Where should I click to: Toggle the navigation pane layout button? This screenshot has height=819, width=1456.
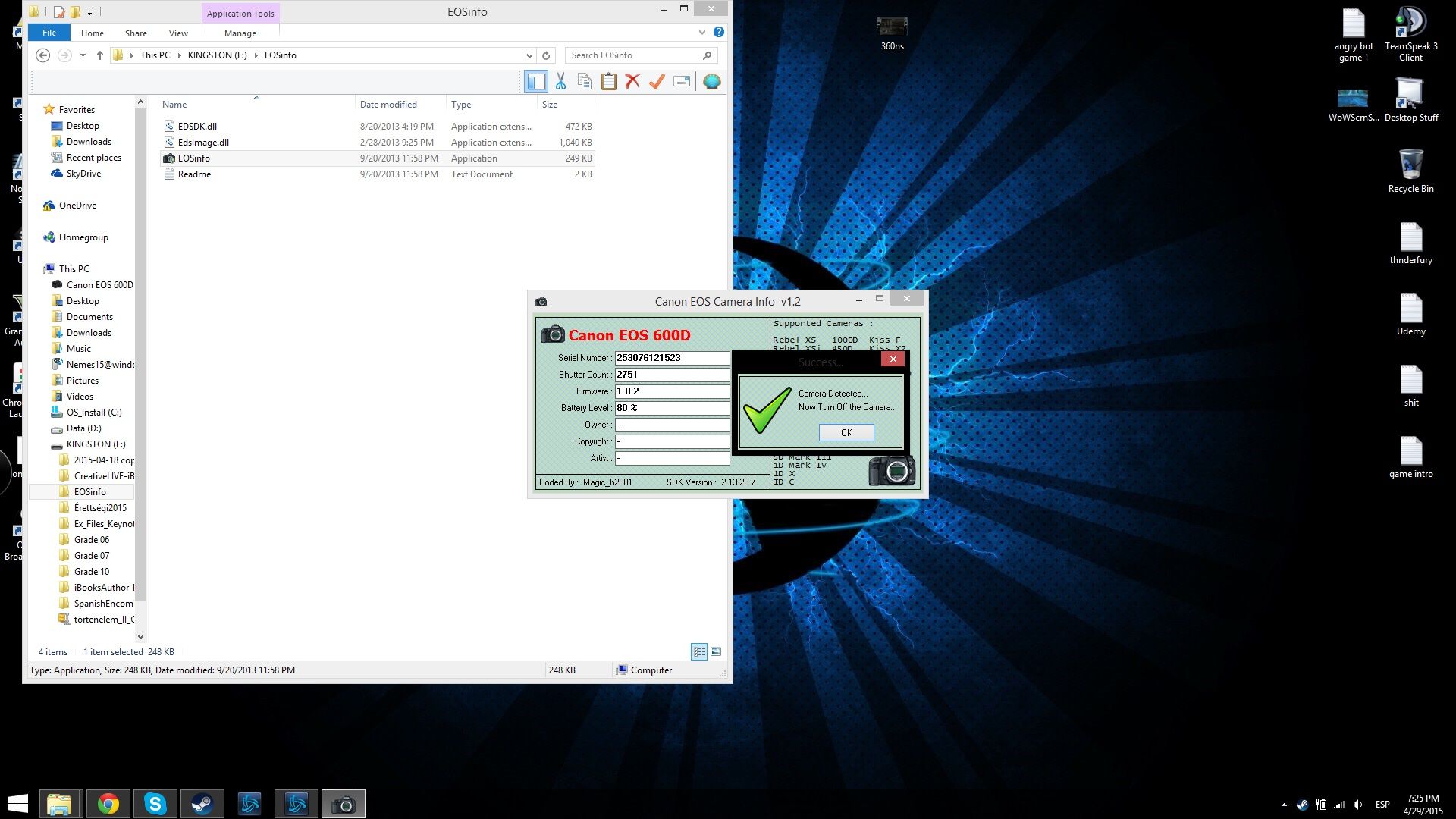tap(536, 81)
